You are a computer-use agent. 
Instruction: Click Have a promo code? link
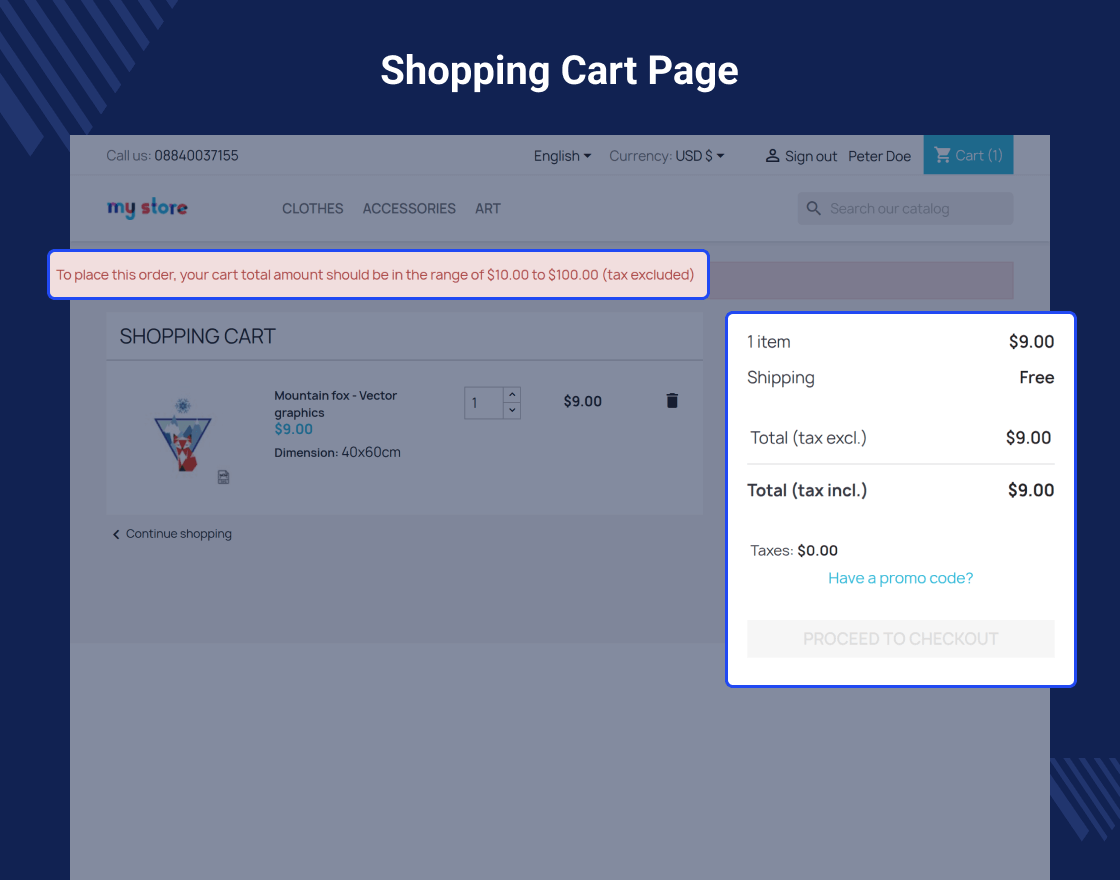click(900, 578)
